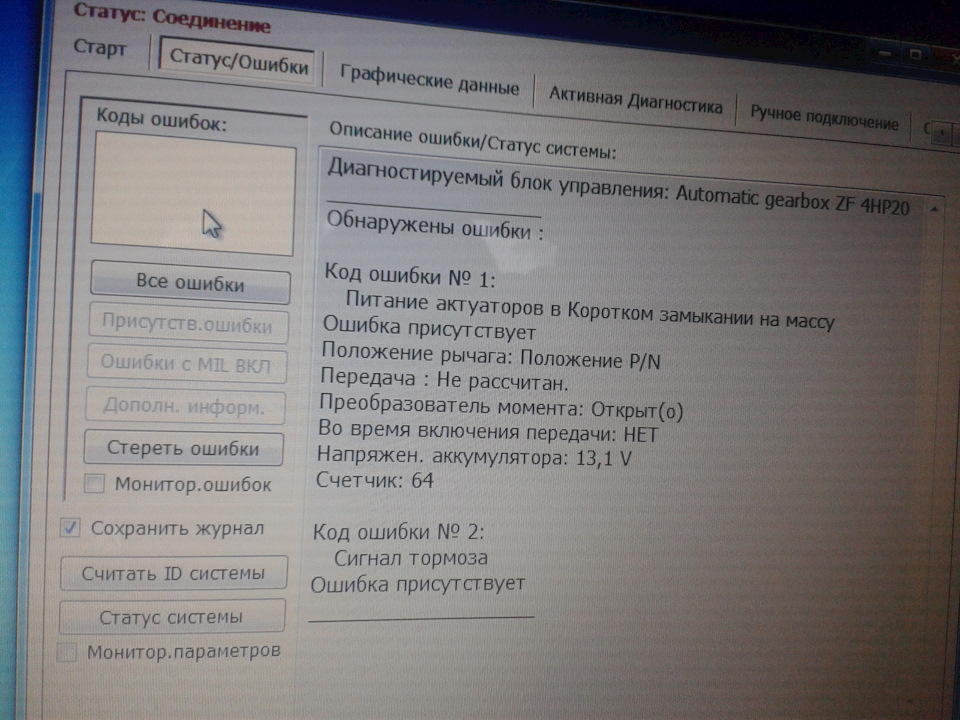Screen dimensions: 960x720
Task: Click the 'Обнаружены ошибки :' heading
Action: pos(435,225)
